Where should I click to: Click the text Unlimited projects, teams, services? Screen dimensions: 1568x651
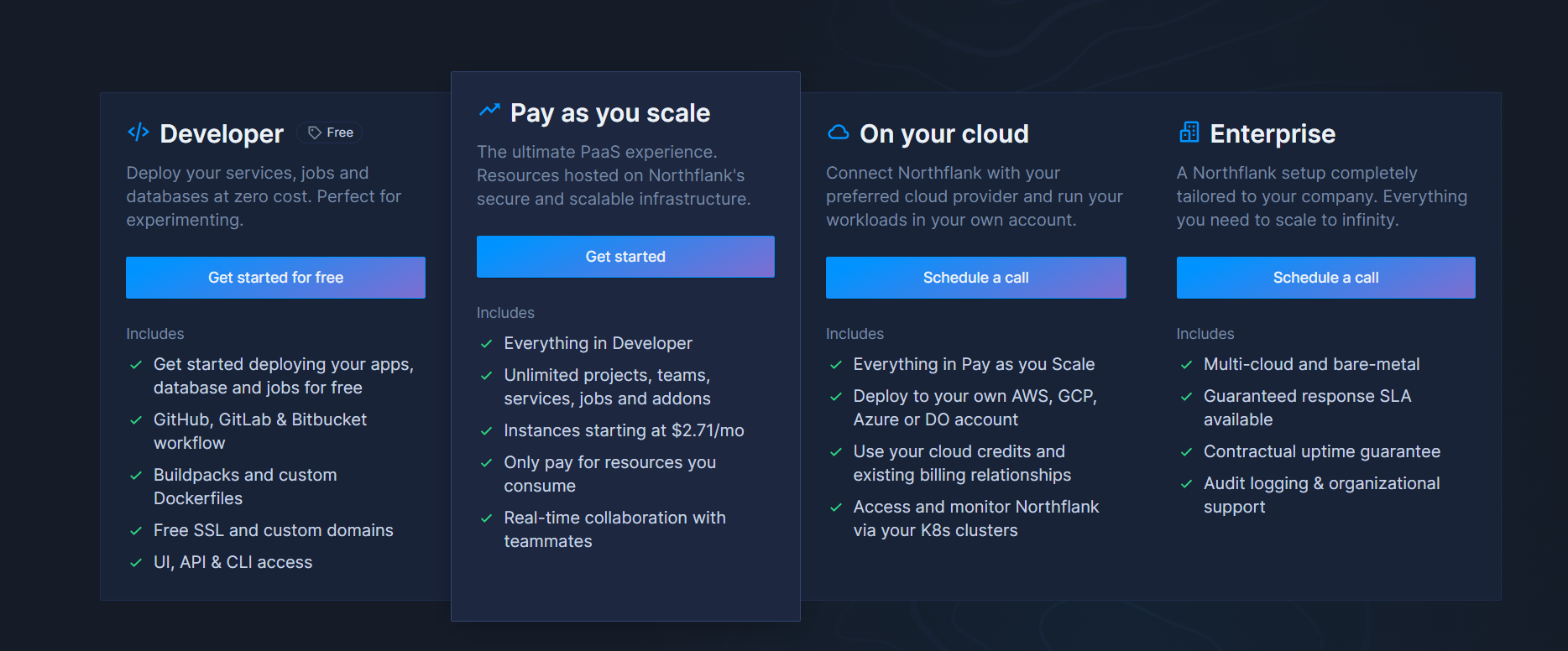pos(608,387)
